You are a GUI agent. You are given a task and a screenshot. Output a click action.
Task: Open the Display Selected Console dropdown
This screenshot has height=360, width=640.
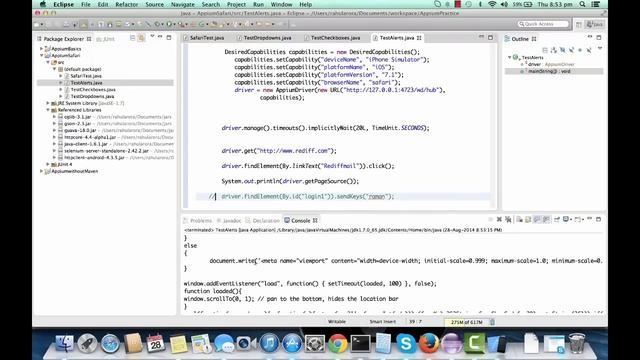[x=571, y=220]
